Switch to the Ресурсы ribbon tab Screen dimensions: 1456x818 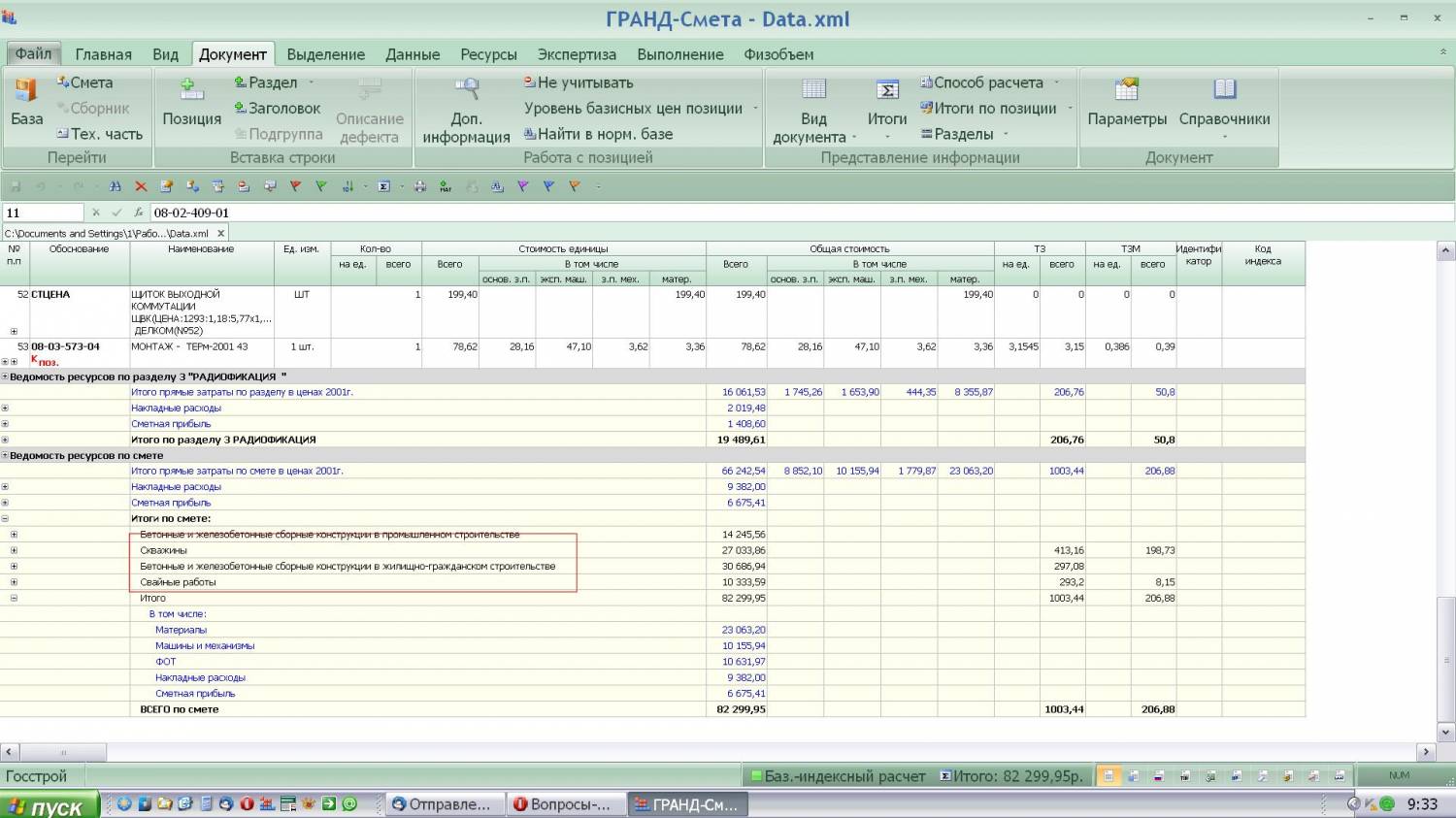[488, 54]
